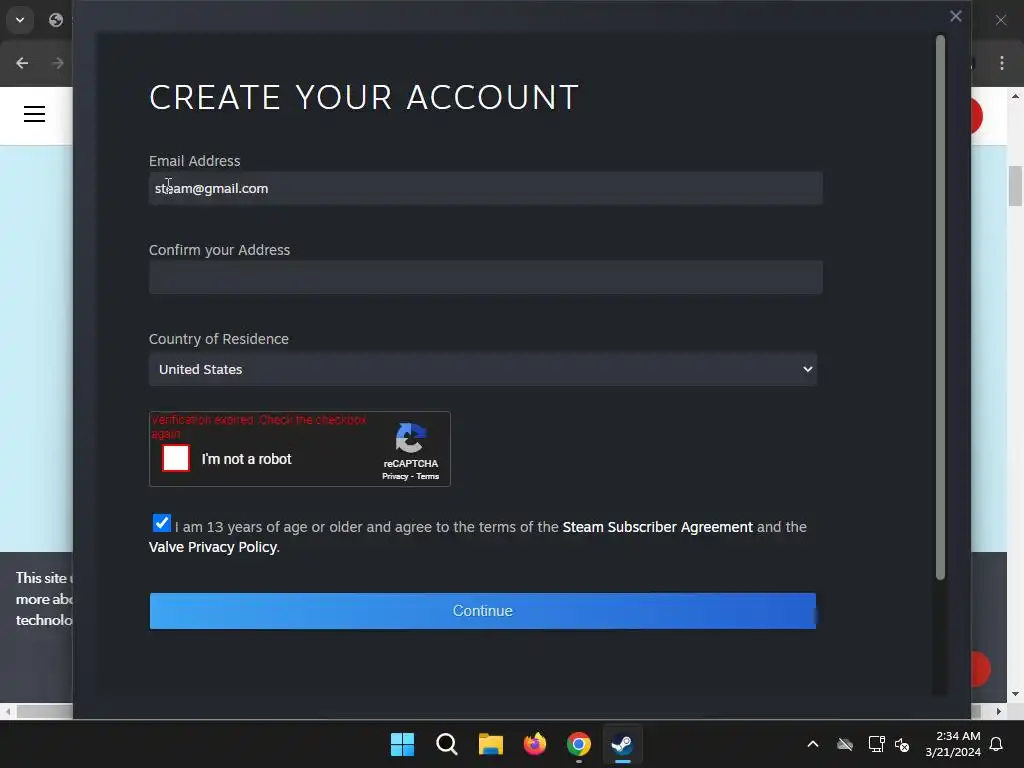Click the Confirm your Address field
The height and width of the screenshot is (768, 1024).
coord(485,277)
